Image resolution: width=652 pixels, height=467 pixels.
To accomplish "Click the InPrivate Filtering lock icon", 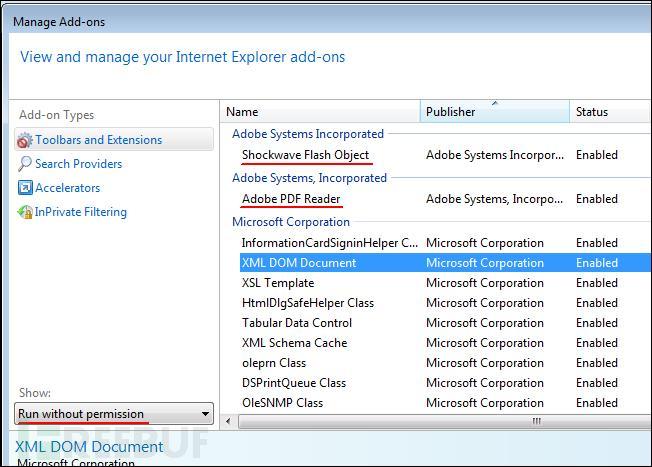I will [25, 212].
